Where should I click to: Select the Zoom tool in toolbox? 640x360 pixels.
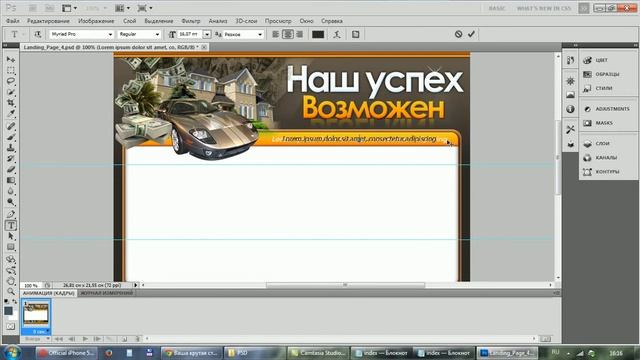(x=11, y=291)
